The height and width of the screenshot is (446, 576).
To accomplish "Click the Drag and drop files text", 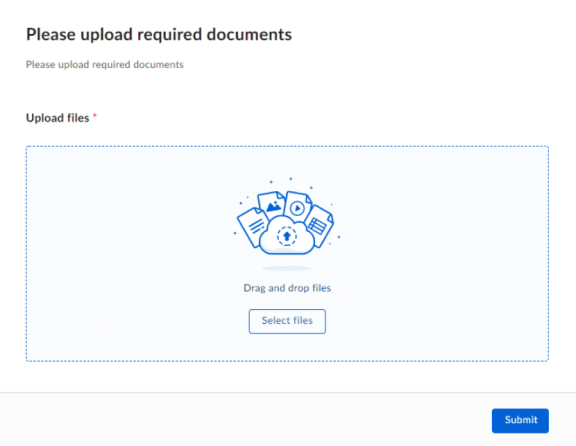I will pyautogui.click(x=287, y=288).
